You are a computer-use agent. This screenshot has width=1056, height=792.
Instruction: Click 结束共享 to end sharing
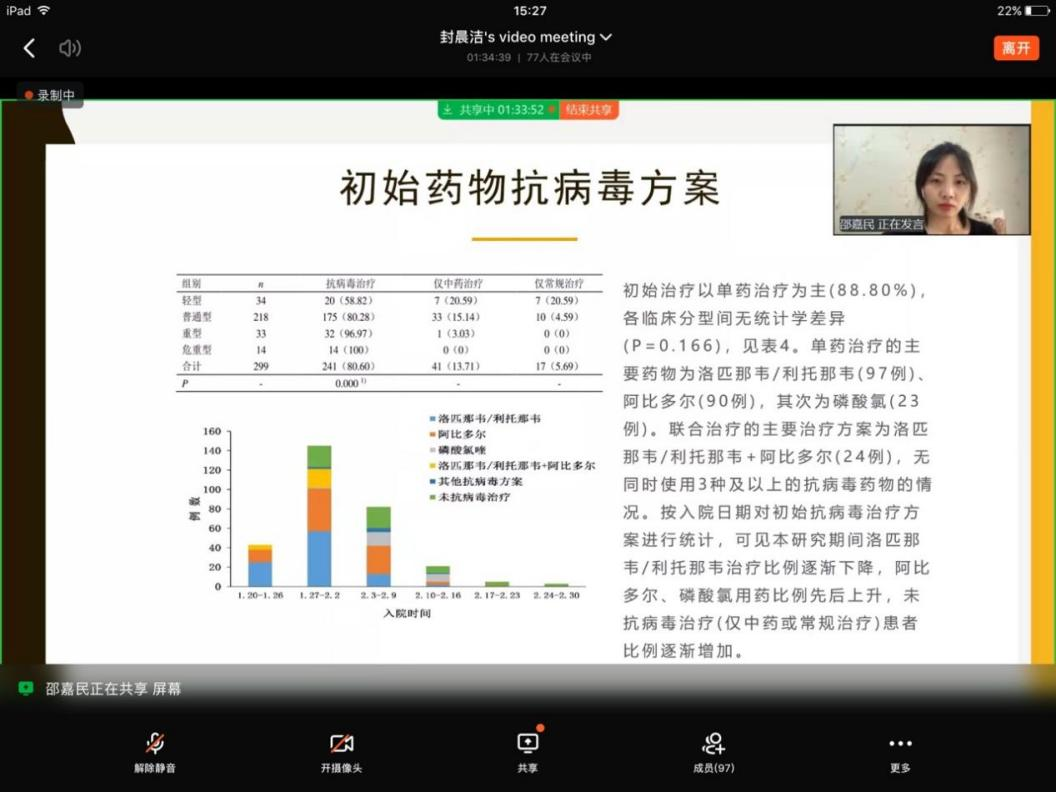588,110
